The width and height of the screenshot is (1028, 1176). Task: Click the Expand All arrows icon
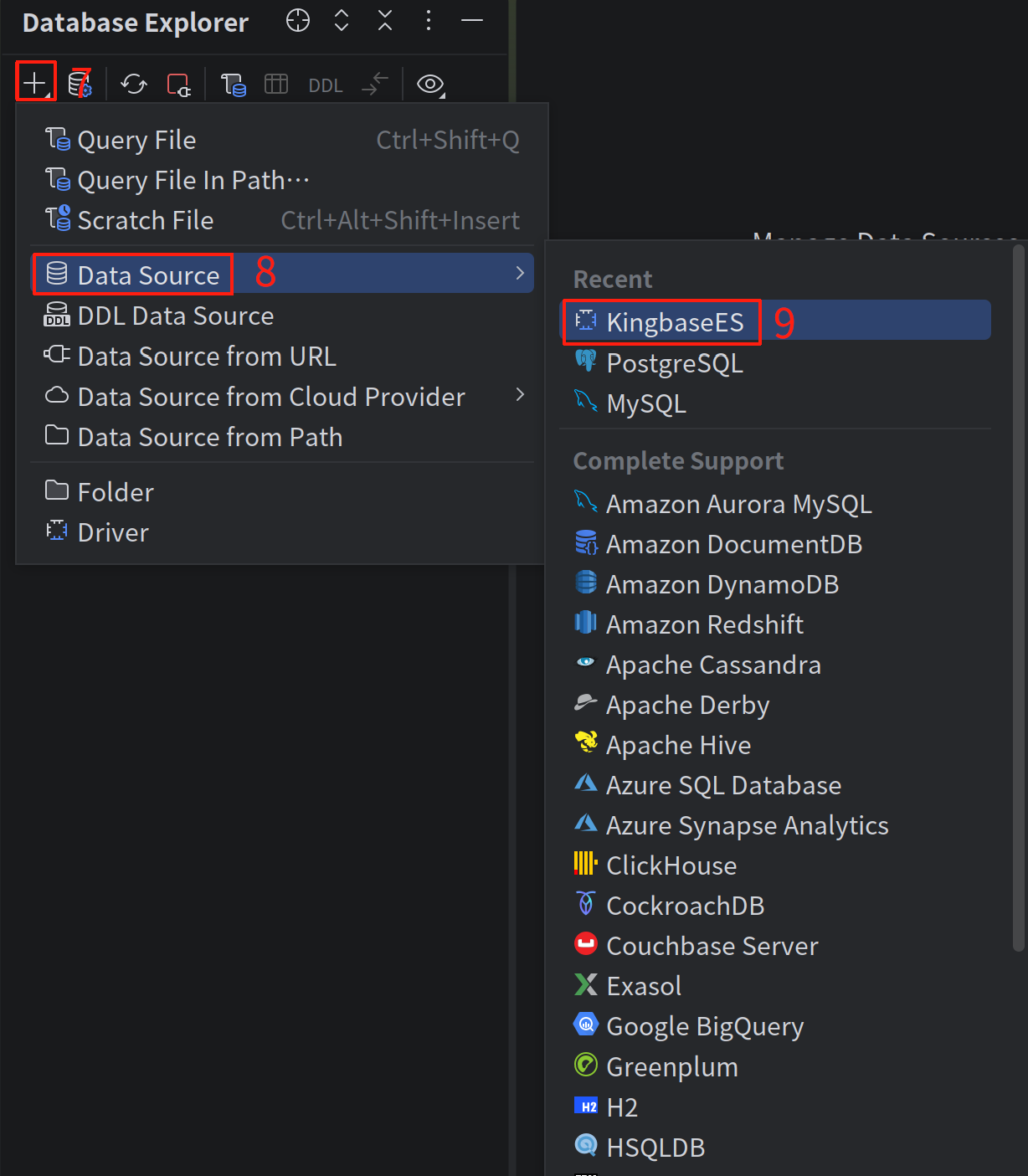tap(342, 21)
